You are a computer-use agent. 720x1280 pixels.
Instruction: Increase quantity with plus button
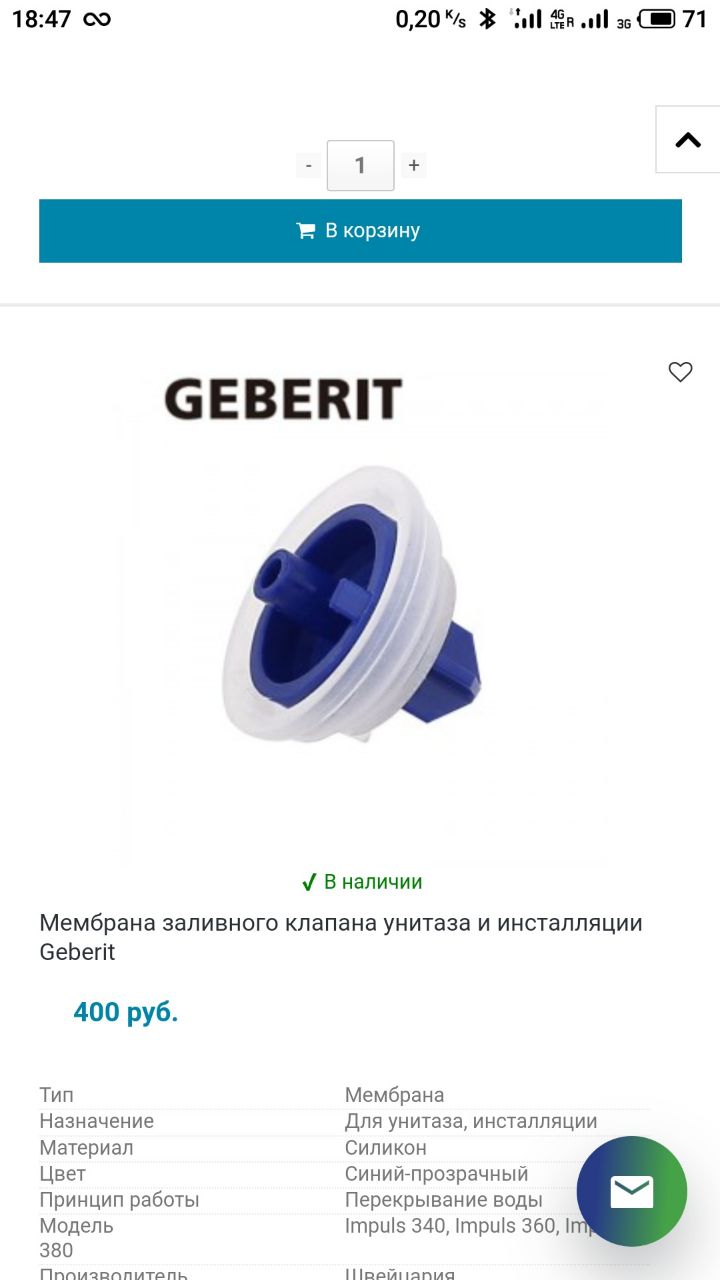click(x=414, y=166)
